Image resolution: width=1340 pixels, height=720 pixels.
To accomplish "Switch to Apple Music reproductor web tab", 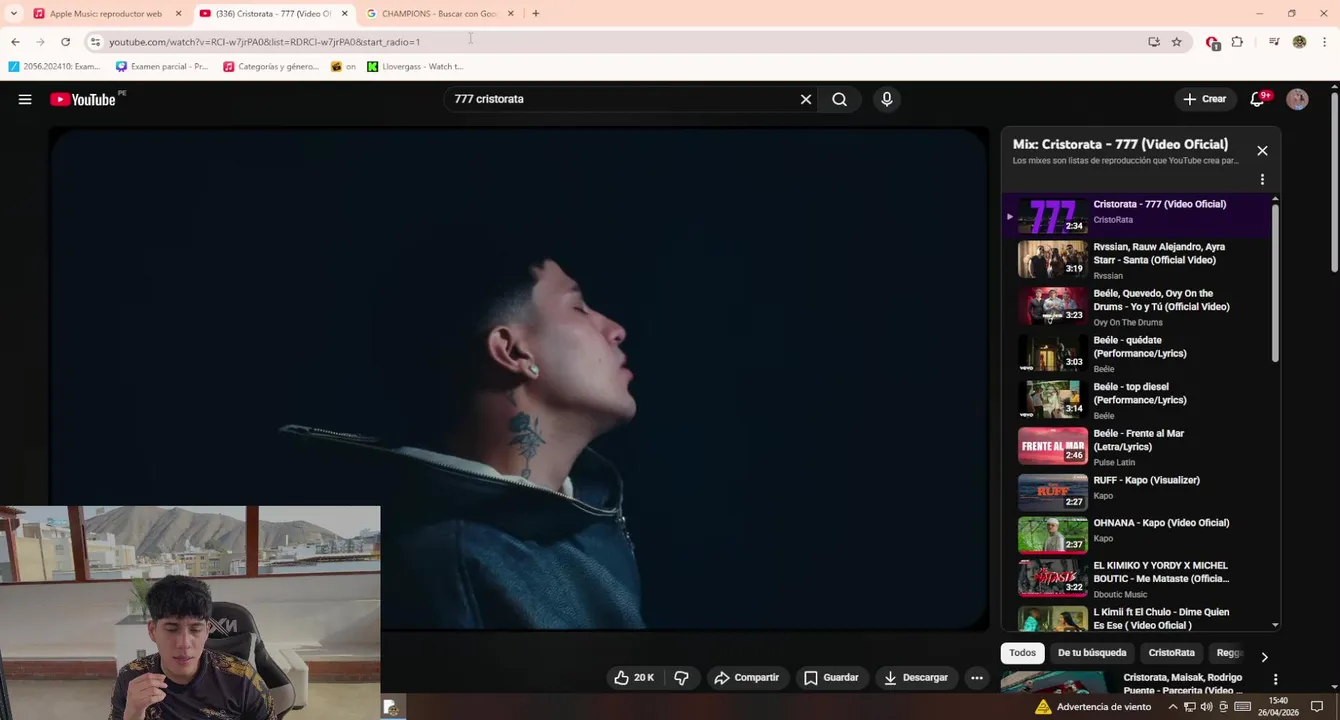I will (x=105, y=14).
